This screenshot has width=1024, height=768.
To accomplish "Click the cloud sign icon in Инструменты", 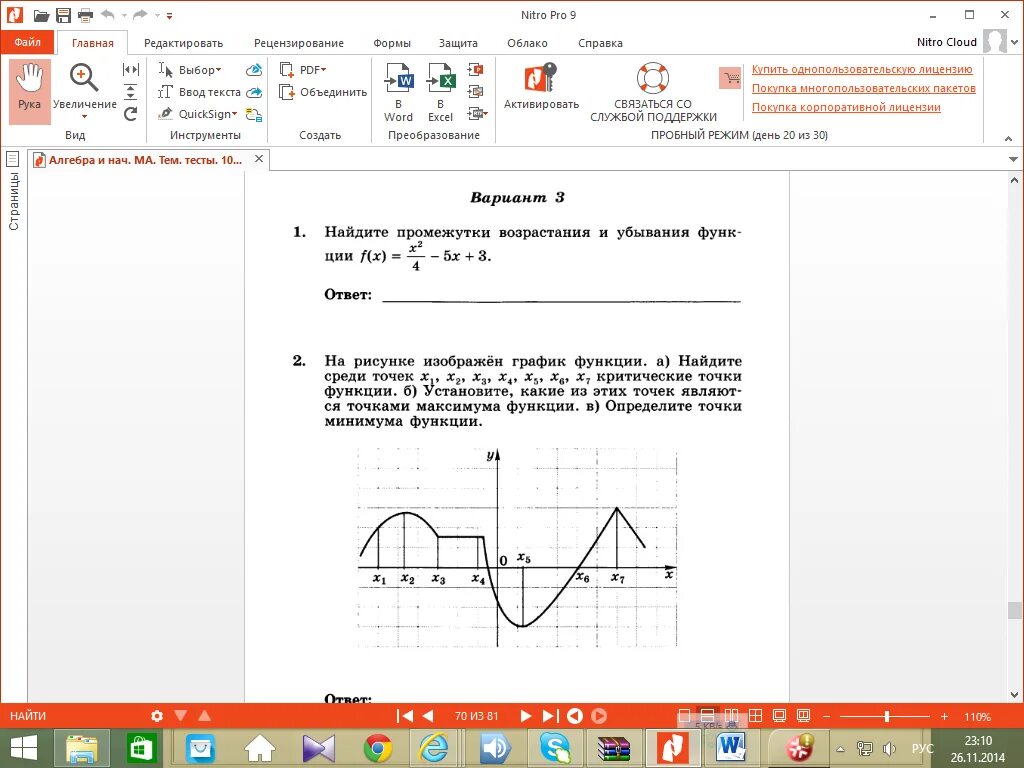I will click(253, 70).
